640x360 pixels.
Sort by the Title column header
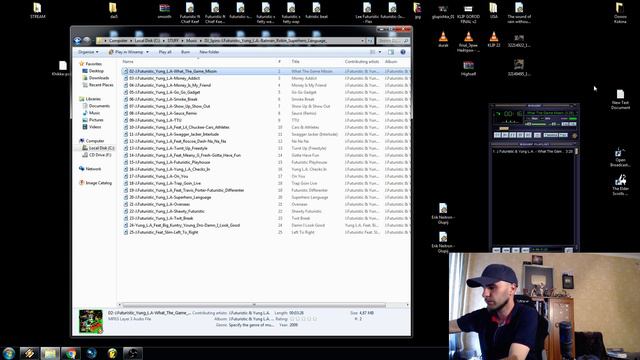point(296,62)
